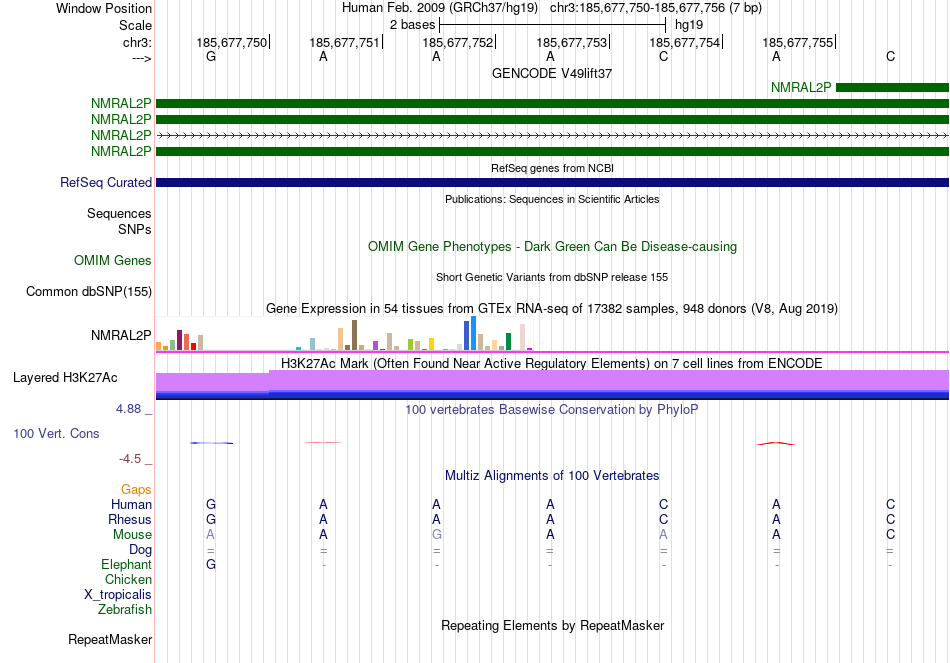Viewport: 950px width, 663px height.
Task: Select the 'Human Feb. 2009 (GRCh37/hg19)' assembly title
Action: click(x=440, y=8)
